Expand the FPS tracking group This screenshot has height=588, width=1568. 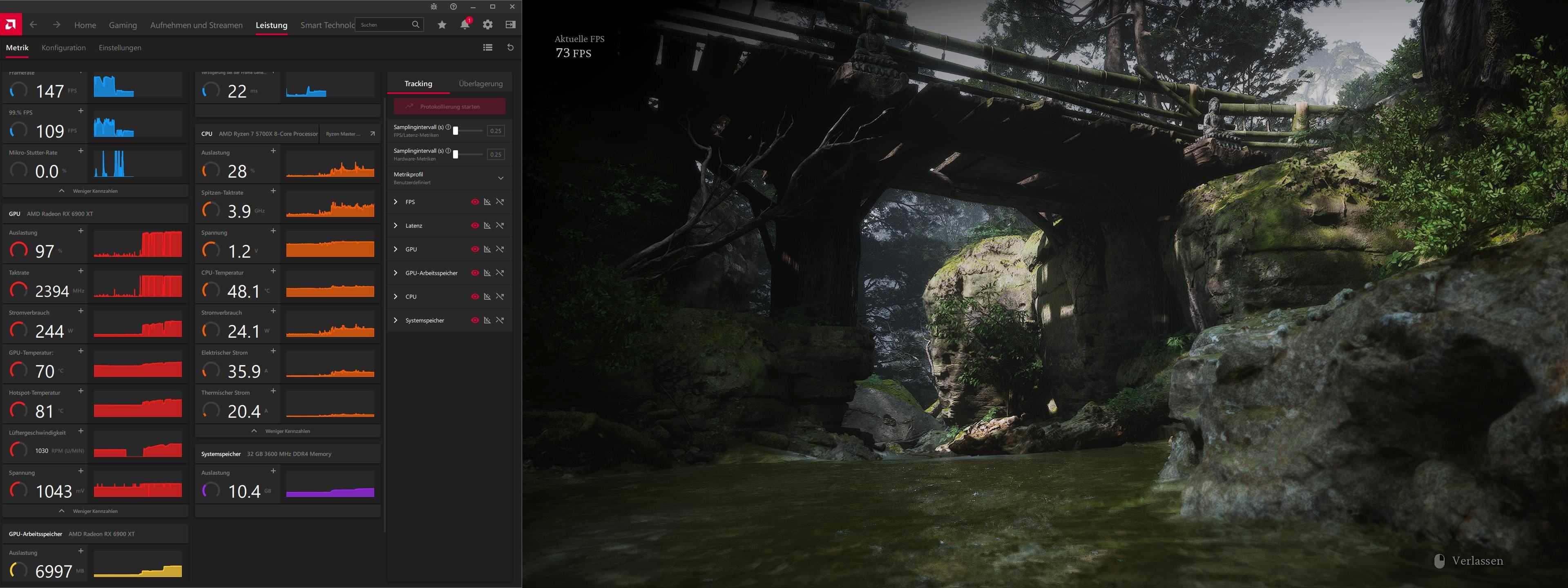395,202
